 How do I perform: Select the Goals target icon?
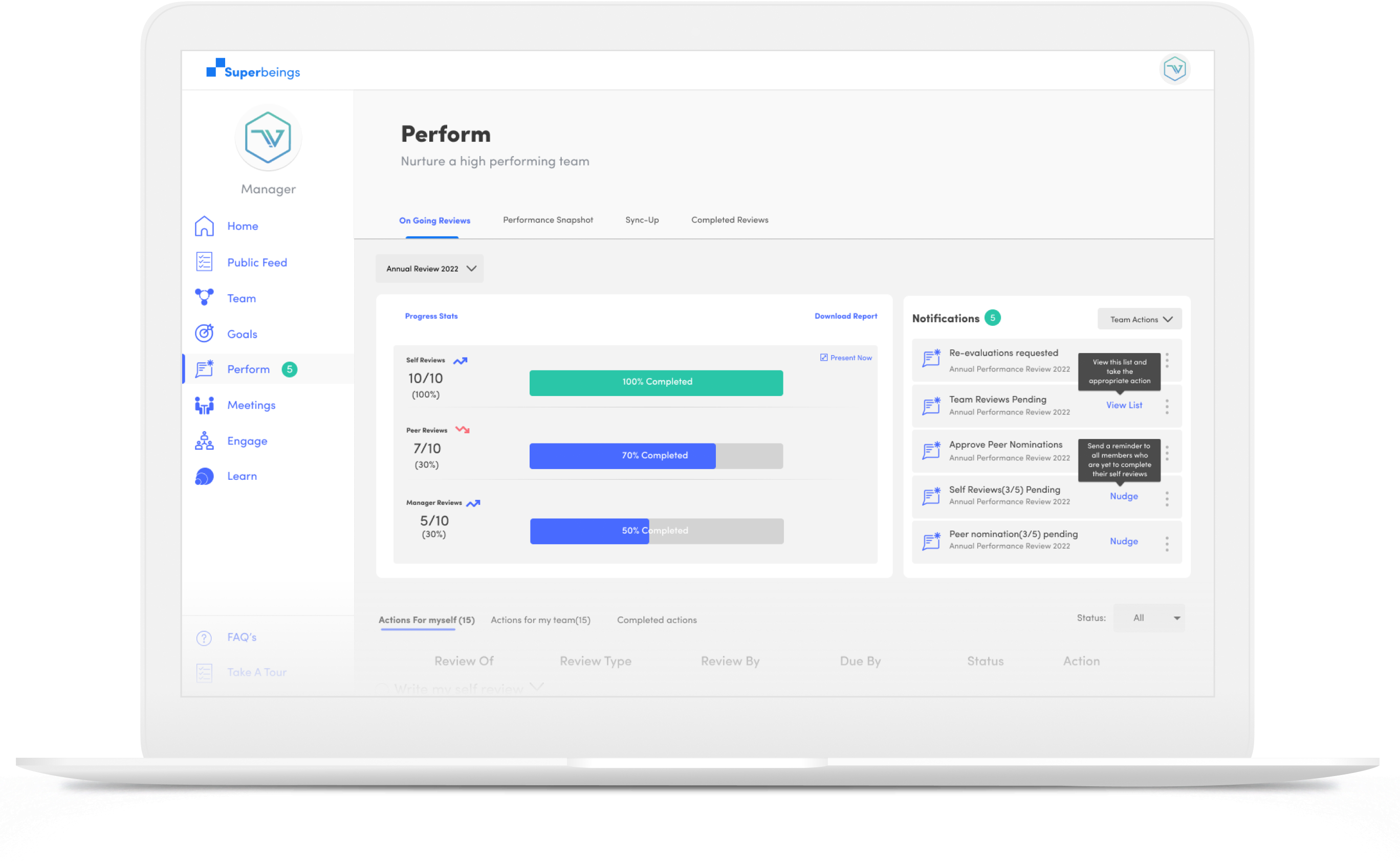(x=204, y=334)
